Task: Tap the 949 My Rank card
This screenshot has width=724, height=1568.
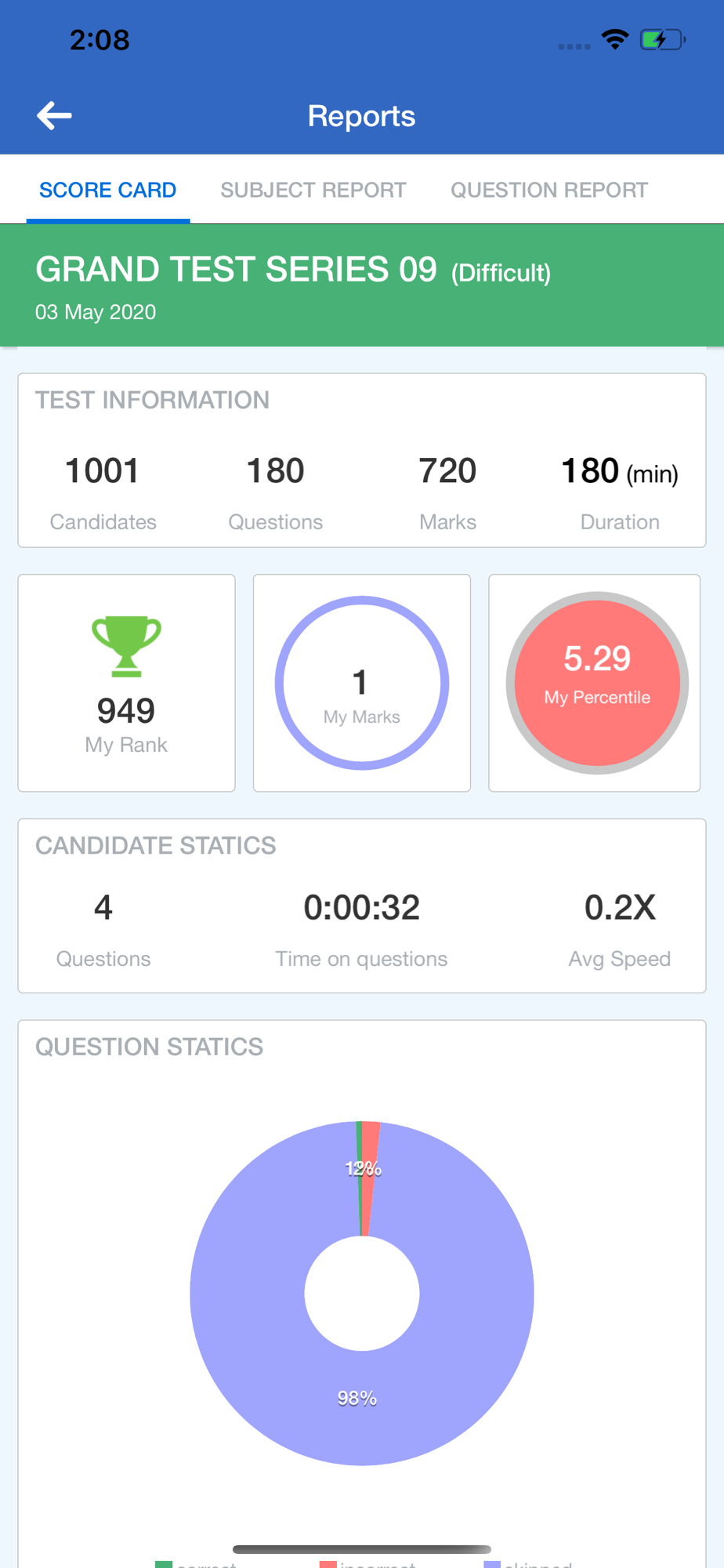Action: (126, 683)
